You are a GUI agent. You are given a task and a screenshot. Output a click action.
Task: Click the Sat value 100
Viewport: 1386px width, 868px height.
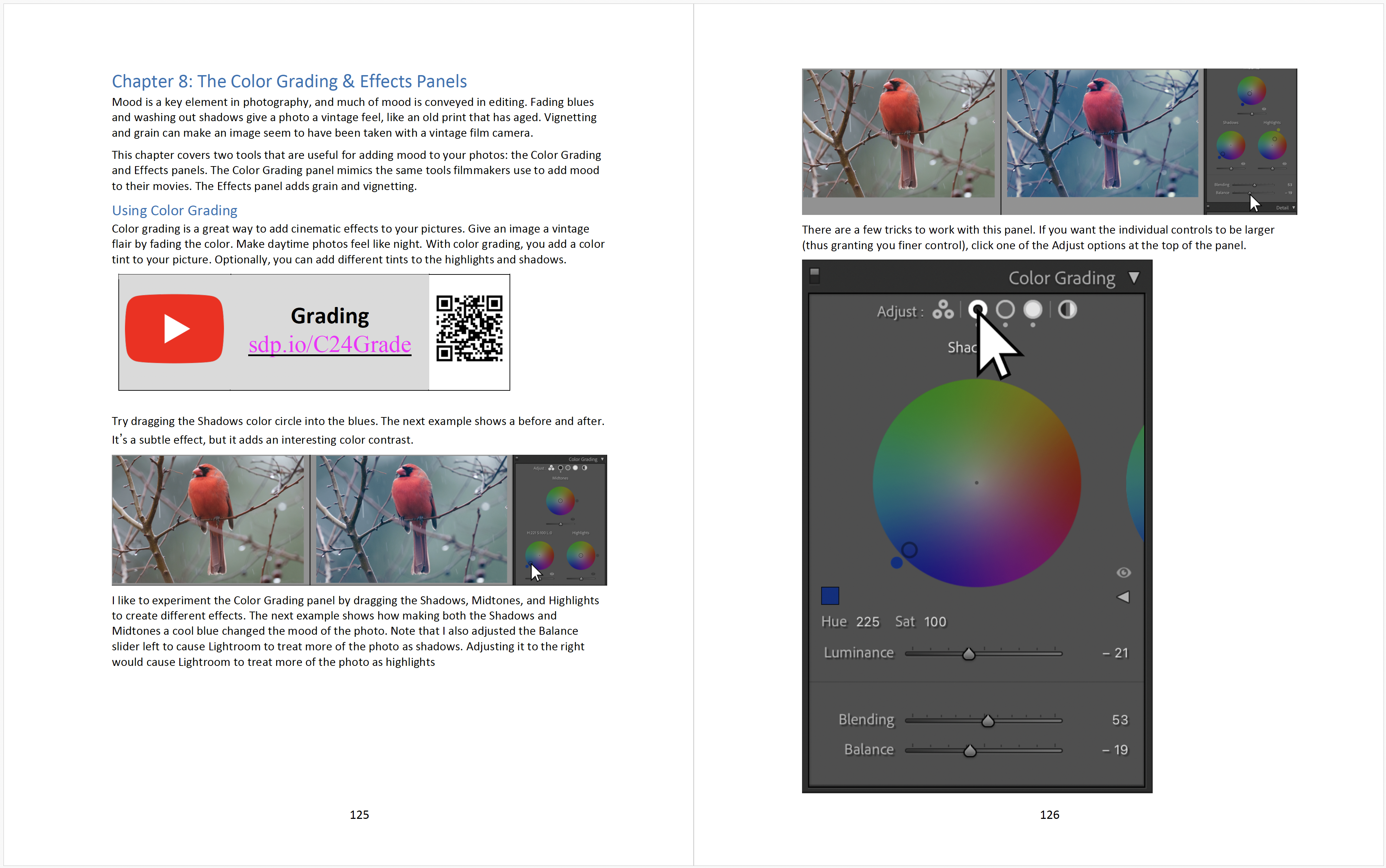[935, 622]
